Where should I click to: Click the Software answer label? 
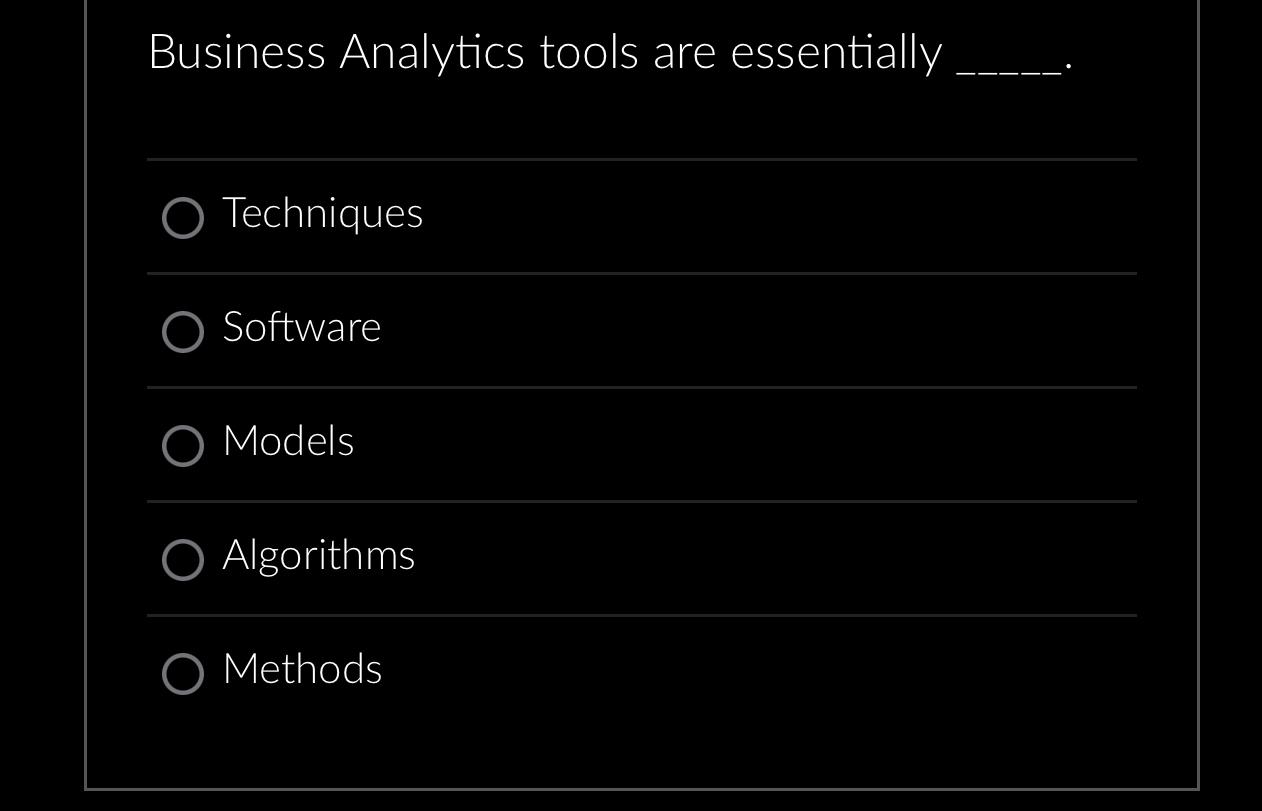301,327
